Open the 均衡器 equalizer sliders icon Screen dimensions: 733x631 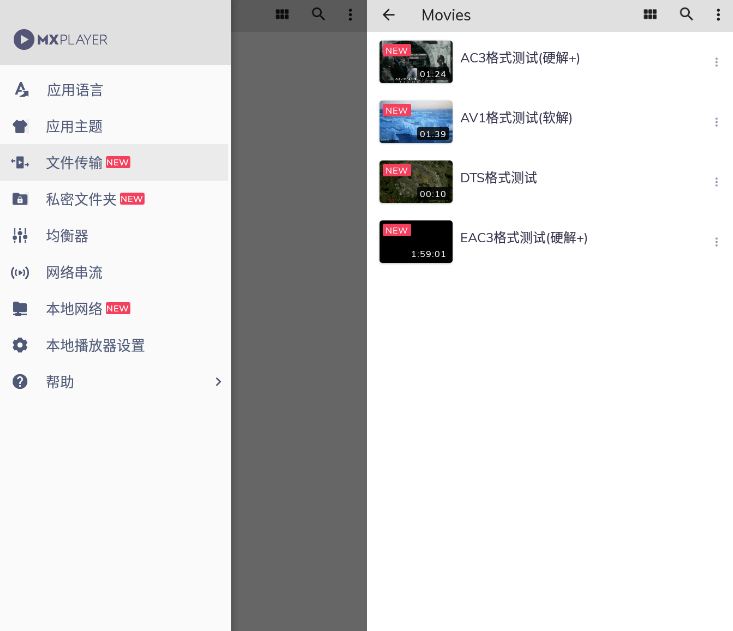(x=20, y=236)
